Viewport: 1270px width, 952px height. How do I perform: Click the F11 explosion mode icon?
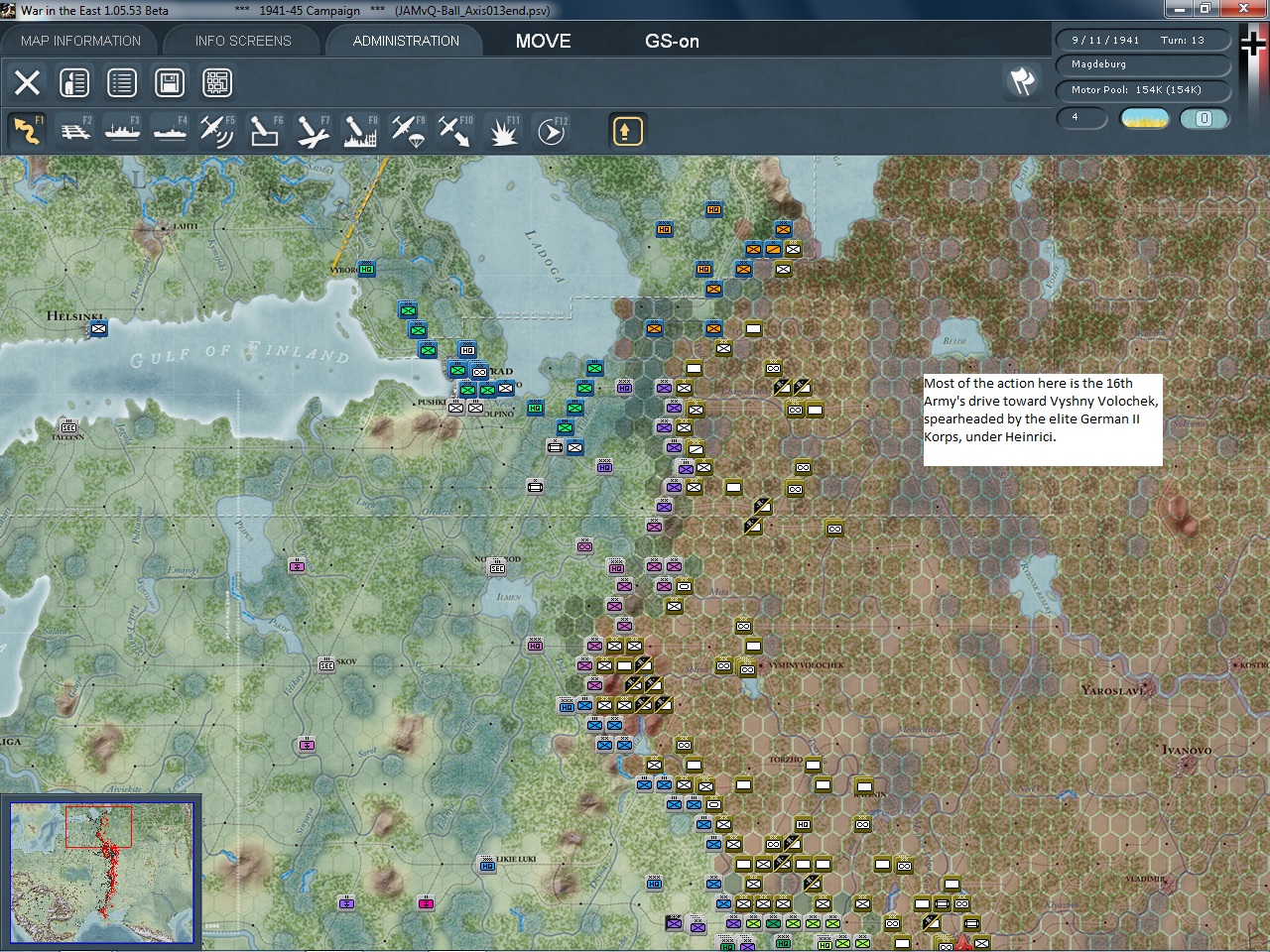tap(503, 131)
